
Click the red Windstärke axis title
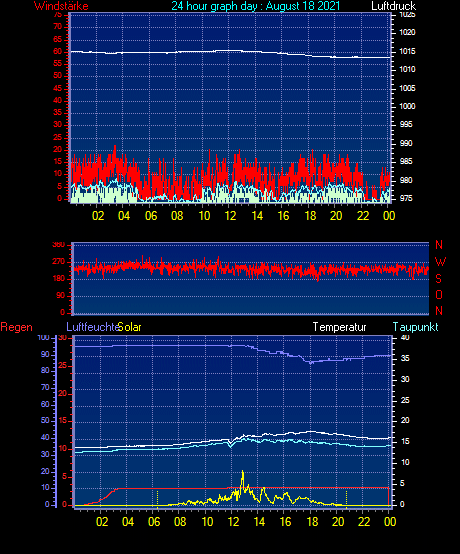[x=61, y=6]
